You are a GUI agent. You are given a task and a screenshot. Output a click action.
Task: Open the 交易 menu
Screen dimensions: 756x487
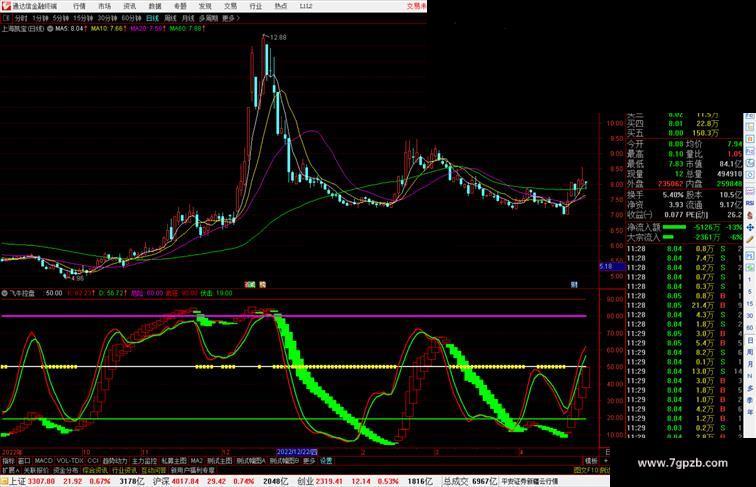230,6
